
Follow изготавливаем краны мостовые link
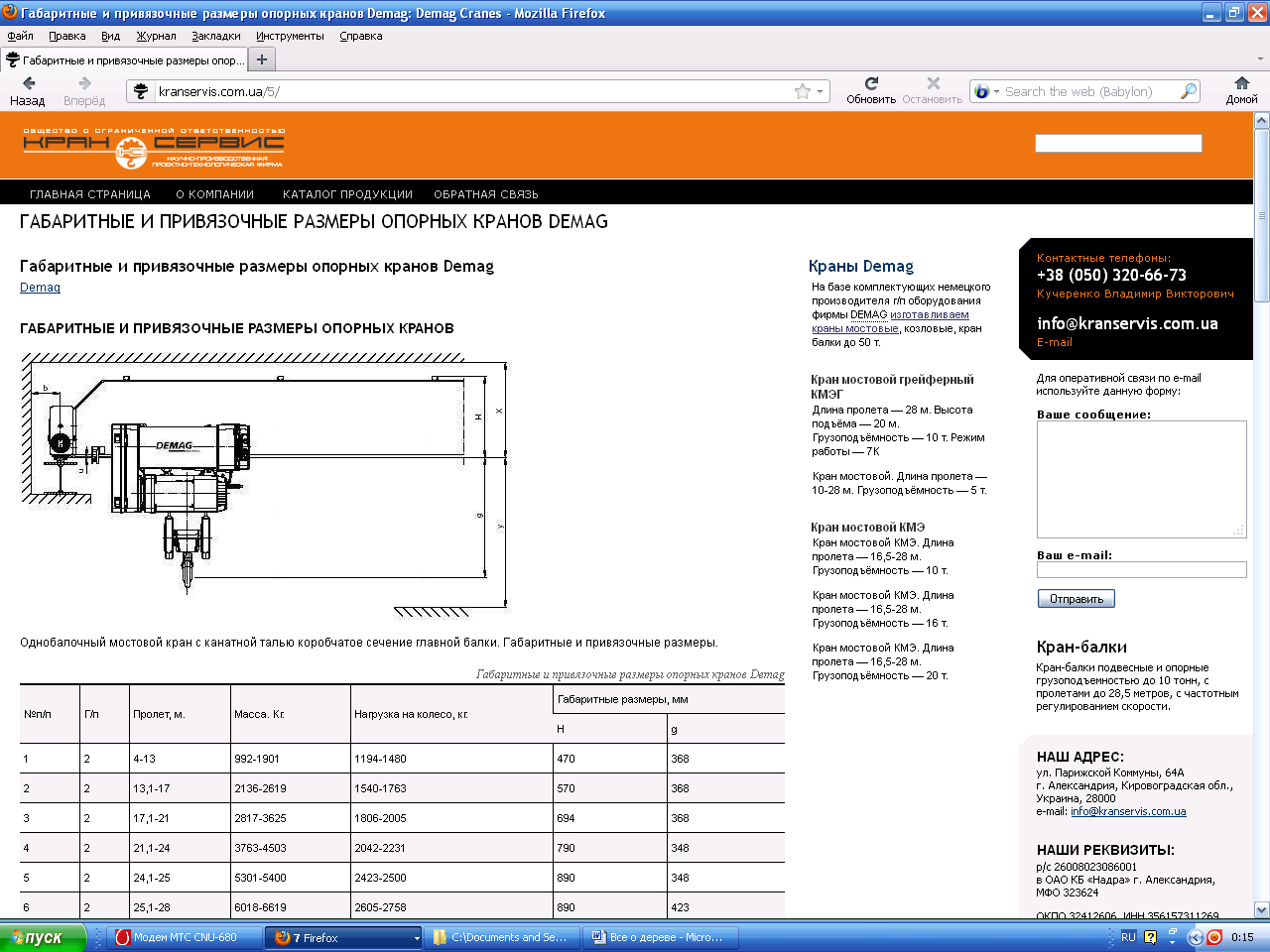pyautogui.click(x=890, y=321)
